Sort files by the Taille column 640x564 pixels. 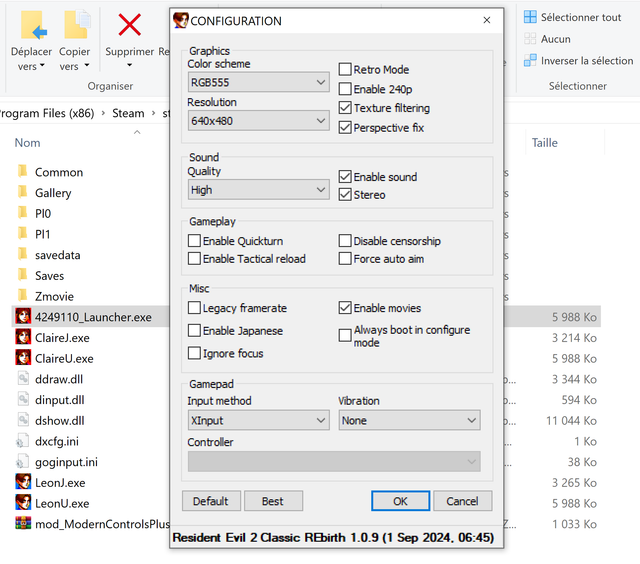pyautogui.click(x=544, y=143)
